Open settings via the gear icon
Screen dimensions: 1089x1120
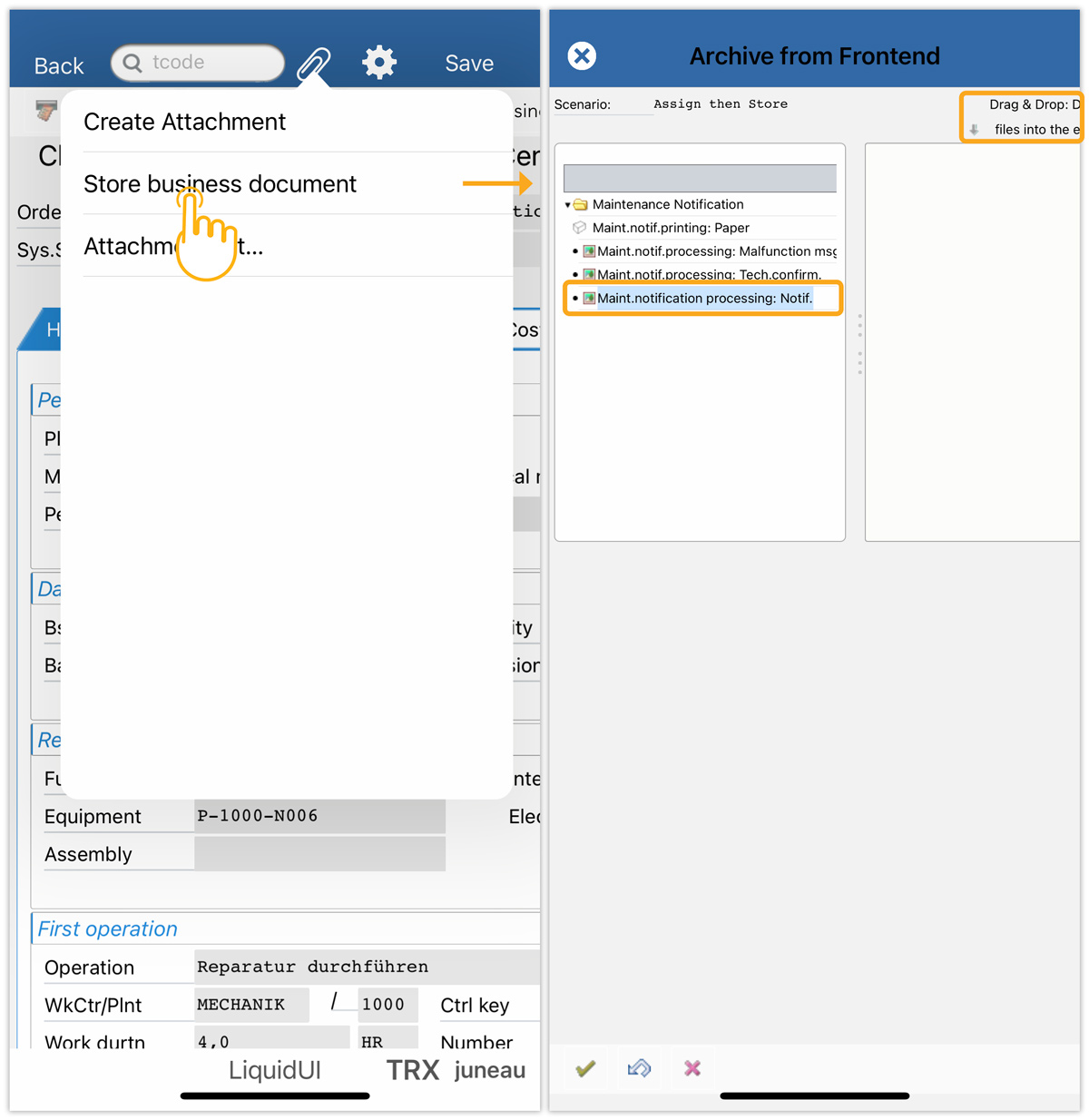[379, 63]
